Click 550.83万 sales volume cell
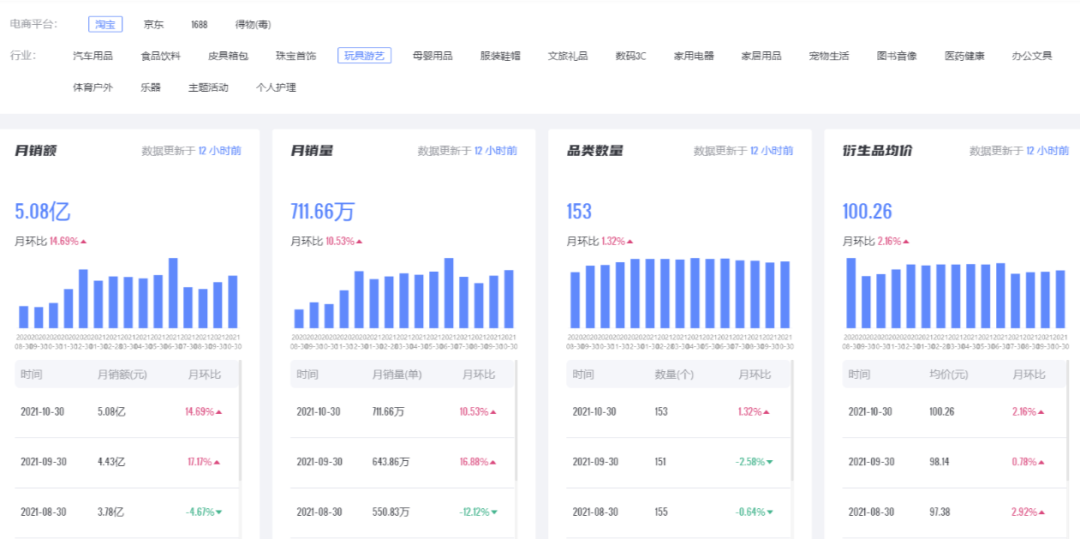The image size is (1080, 539). [391, 512]
